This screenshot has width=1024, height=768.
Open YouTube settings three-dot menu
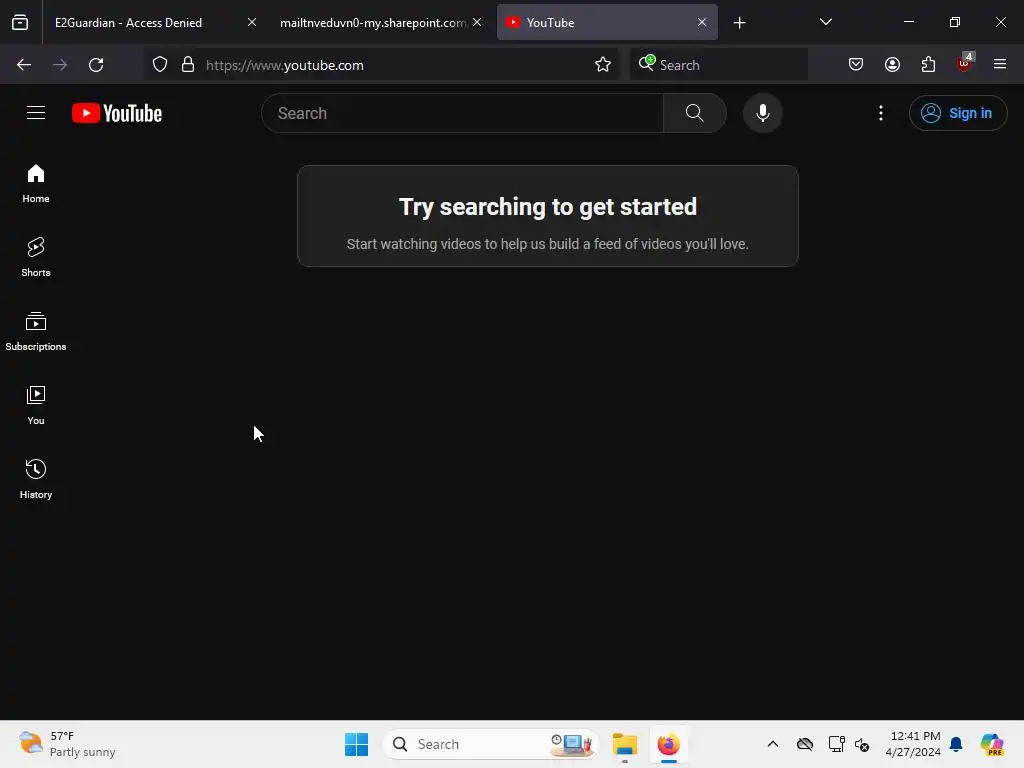pos(880,113)
